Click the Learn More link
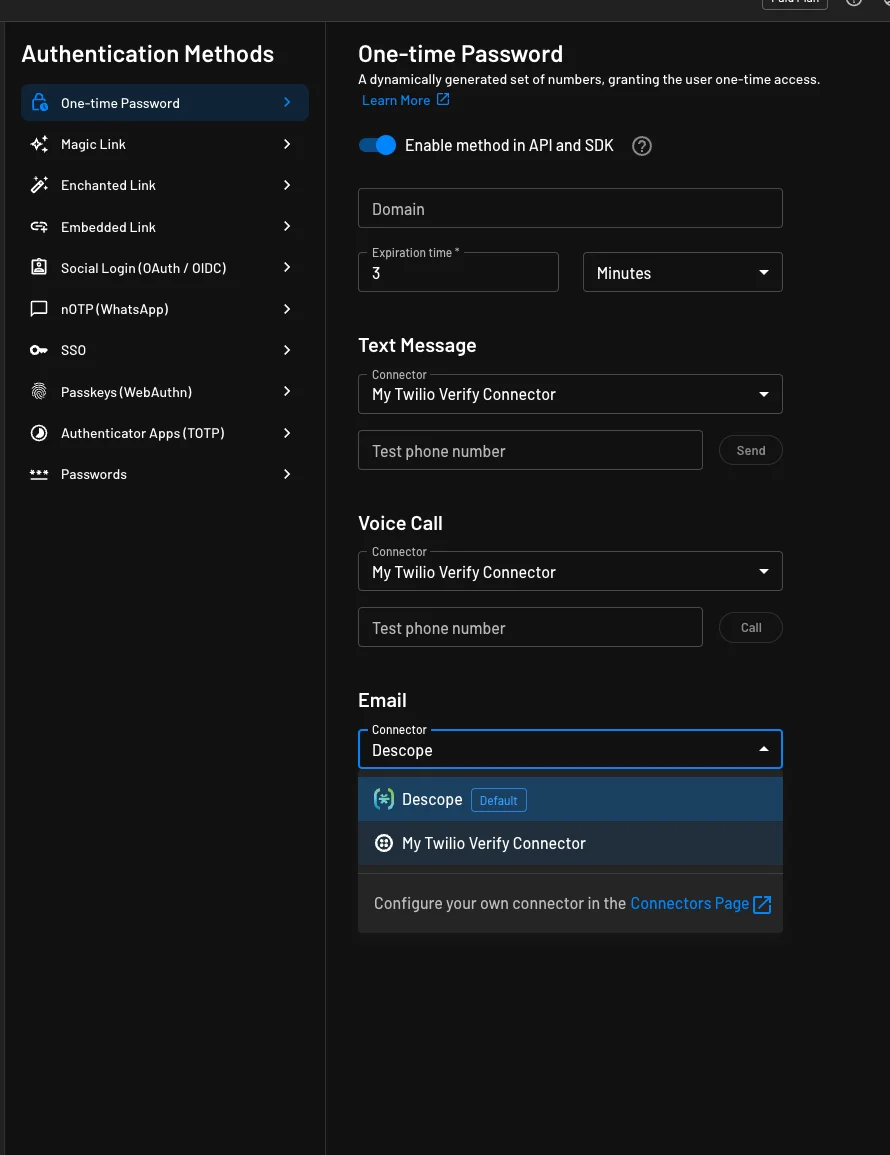This screenshot has height=1155, width=890. click(396, 100)
